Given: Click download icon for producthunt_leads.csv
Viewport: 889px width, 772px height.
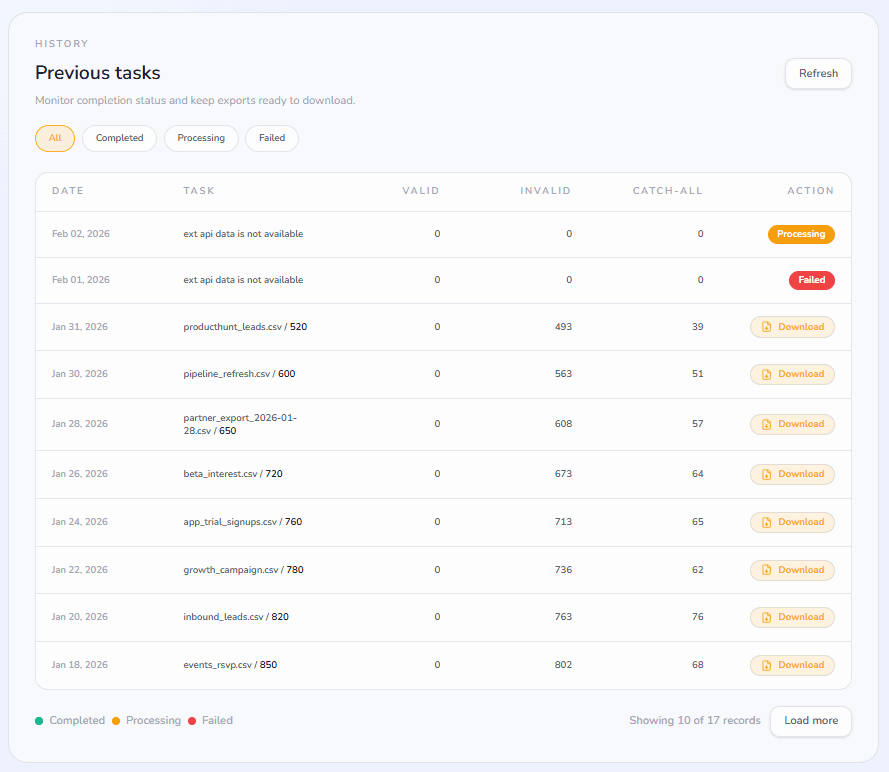Looking at the screenshot, I should pos(767,327).
